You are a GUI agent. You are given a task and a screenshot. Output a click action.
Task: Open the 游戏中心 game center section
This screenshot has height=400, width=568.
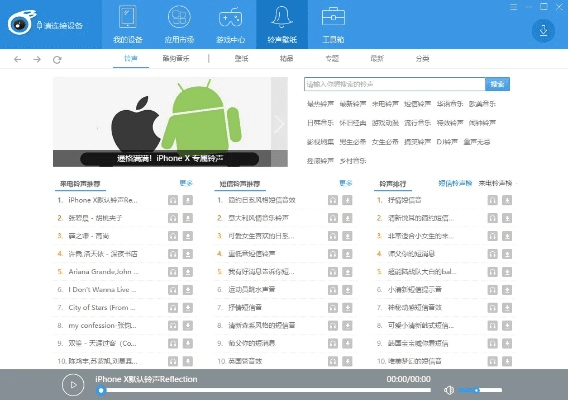click(230, 24)
